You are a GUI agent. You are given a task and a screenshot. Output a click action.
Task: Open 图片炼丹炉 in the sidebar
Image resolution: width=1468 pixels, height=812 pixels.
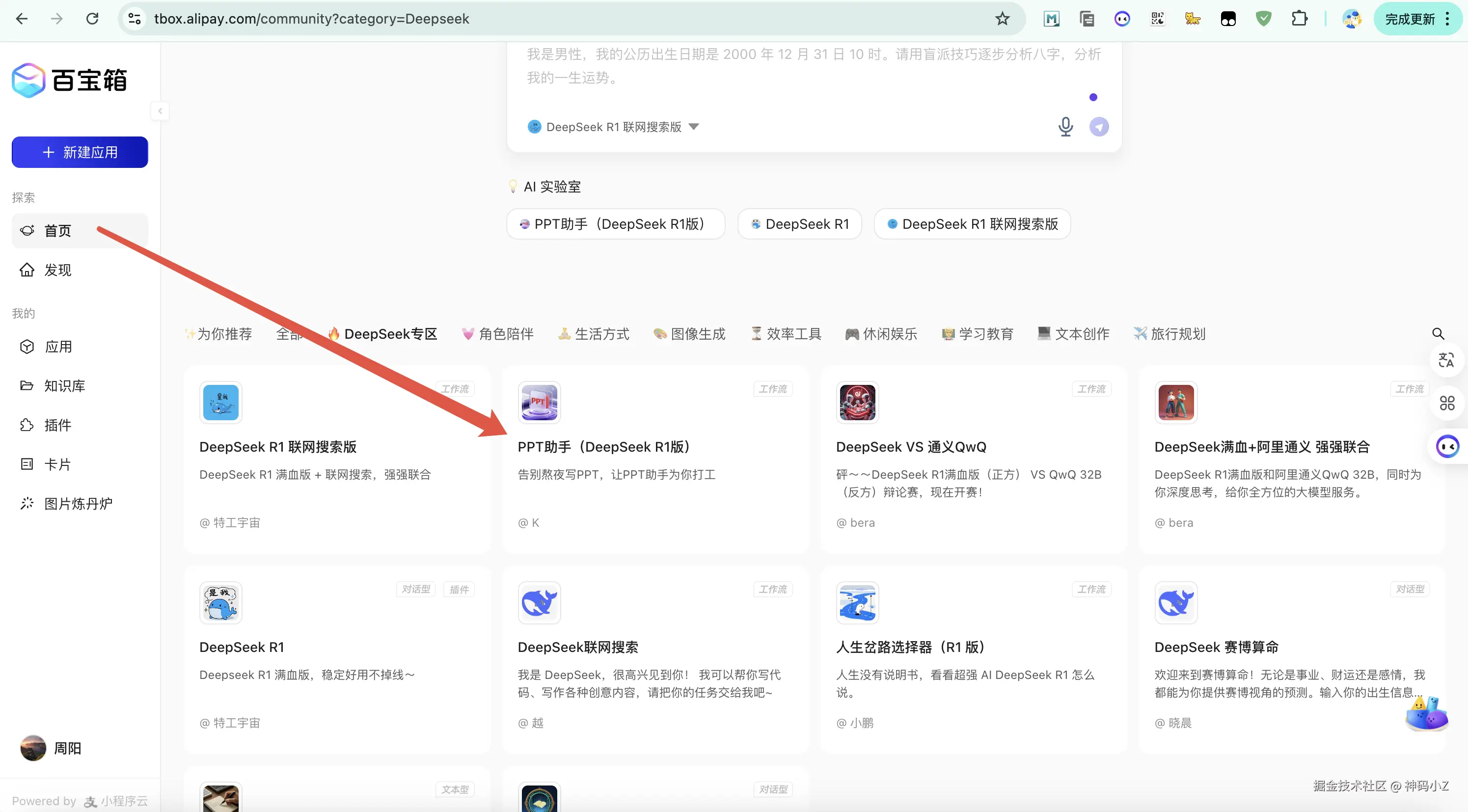click(x=78, y=504)
